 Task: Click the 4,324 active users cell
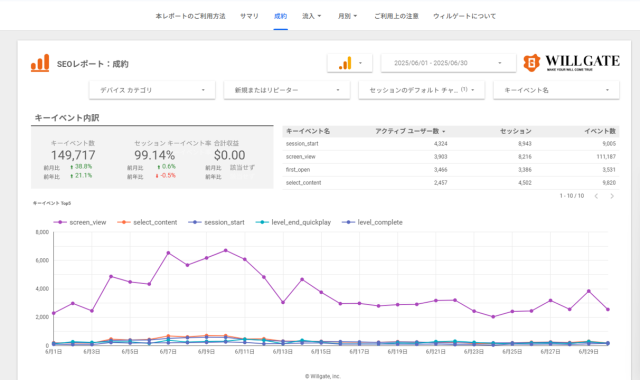pyautogui.click(x=440, y=144)
